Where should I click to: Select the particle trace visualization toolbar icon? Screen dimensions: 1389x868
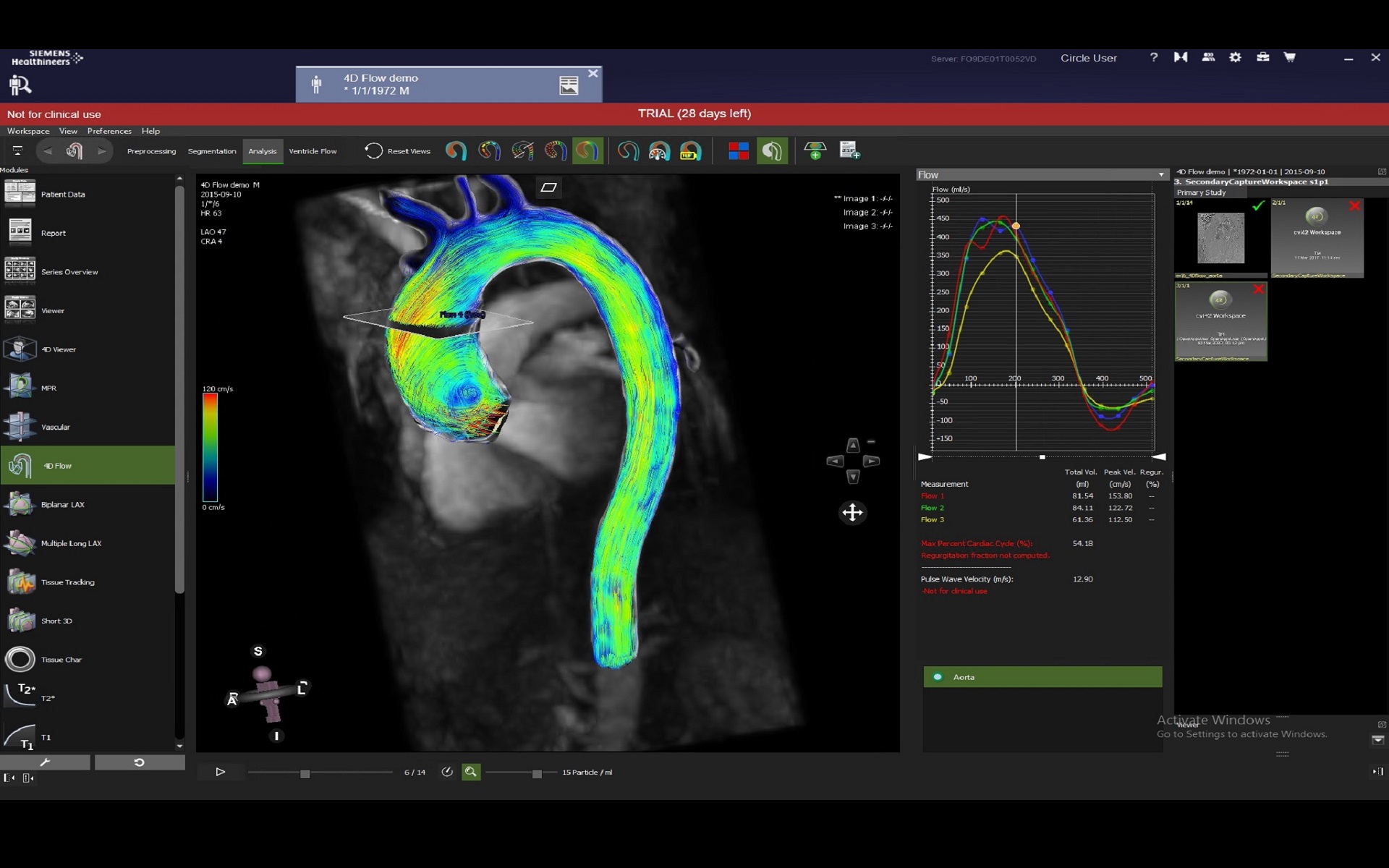[x=556, y=151]
